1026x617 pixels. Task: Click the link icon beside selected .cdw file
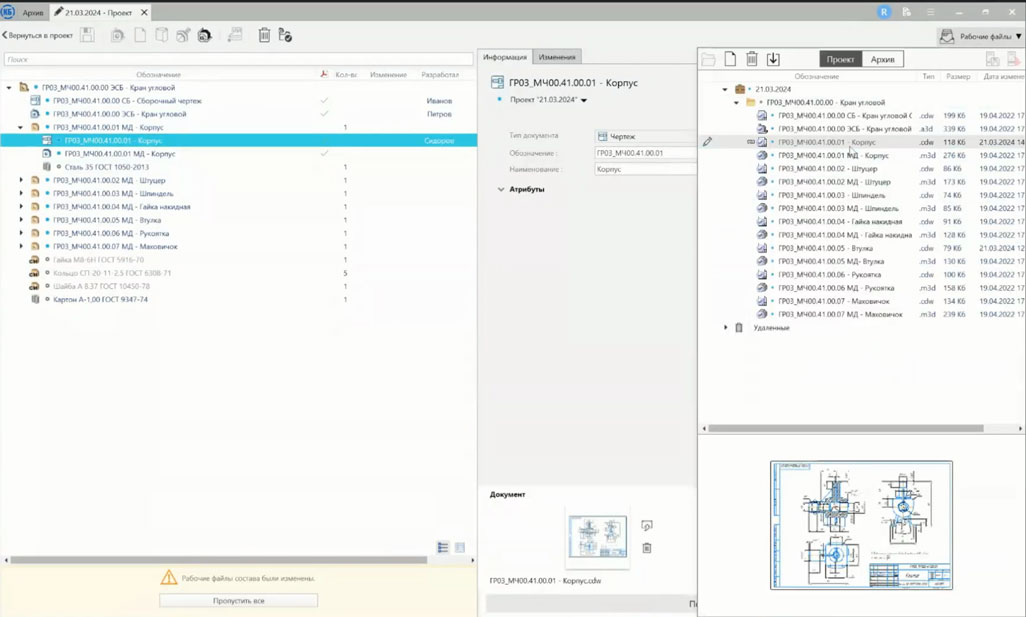(751, 141)
